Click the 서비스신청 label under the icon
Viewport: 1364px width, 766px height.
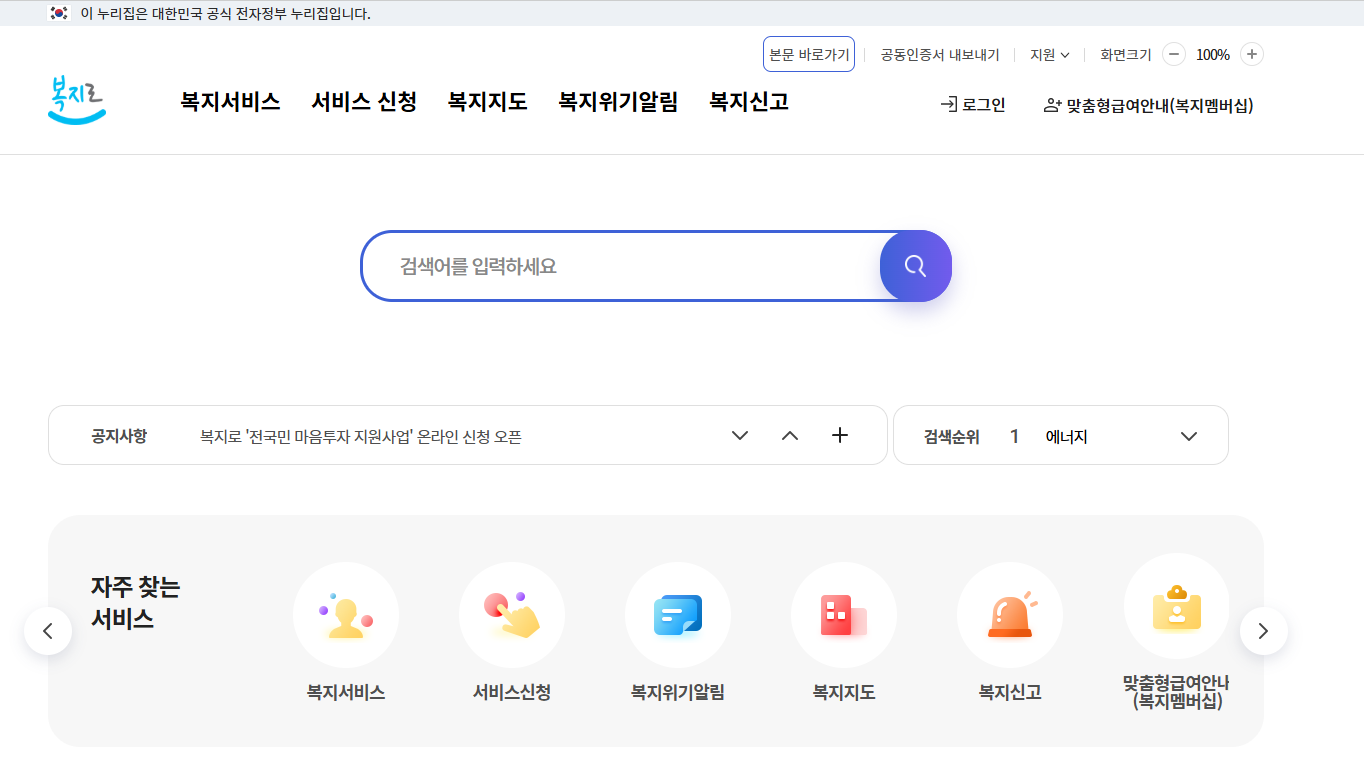point(512,692)
